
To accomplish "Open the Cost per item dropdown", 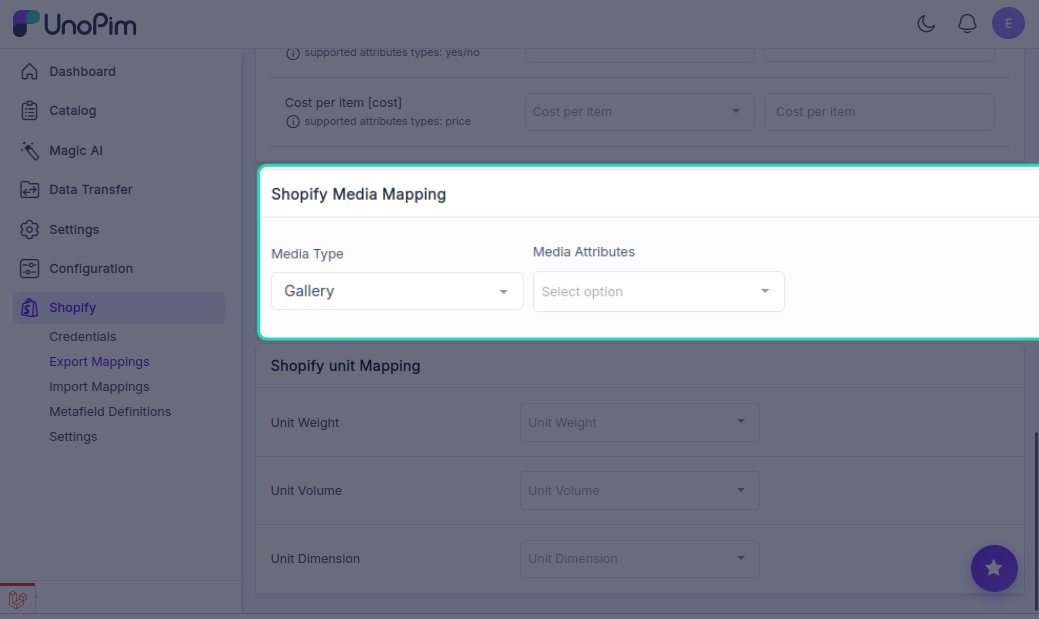I will (x=639, y=112).
